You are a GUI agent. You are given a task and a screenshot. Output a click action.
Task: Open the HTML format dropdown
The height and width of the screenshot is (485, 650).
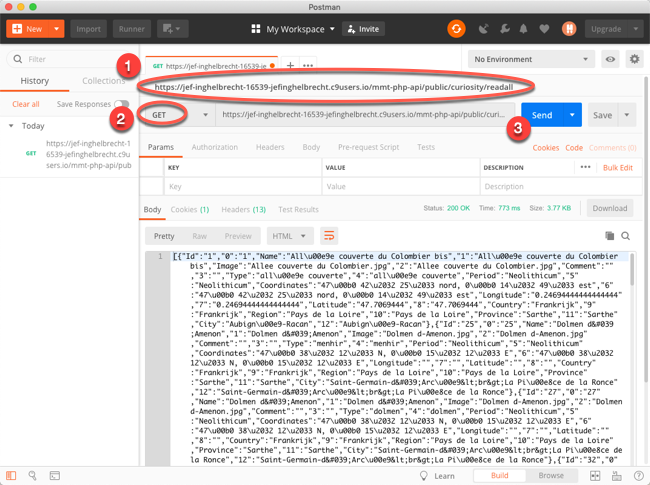[289, 236]
